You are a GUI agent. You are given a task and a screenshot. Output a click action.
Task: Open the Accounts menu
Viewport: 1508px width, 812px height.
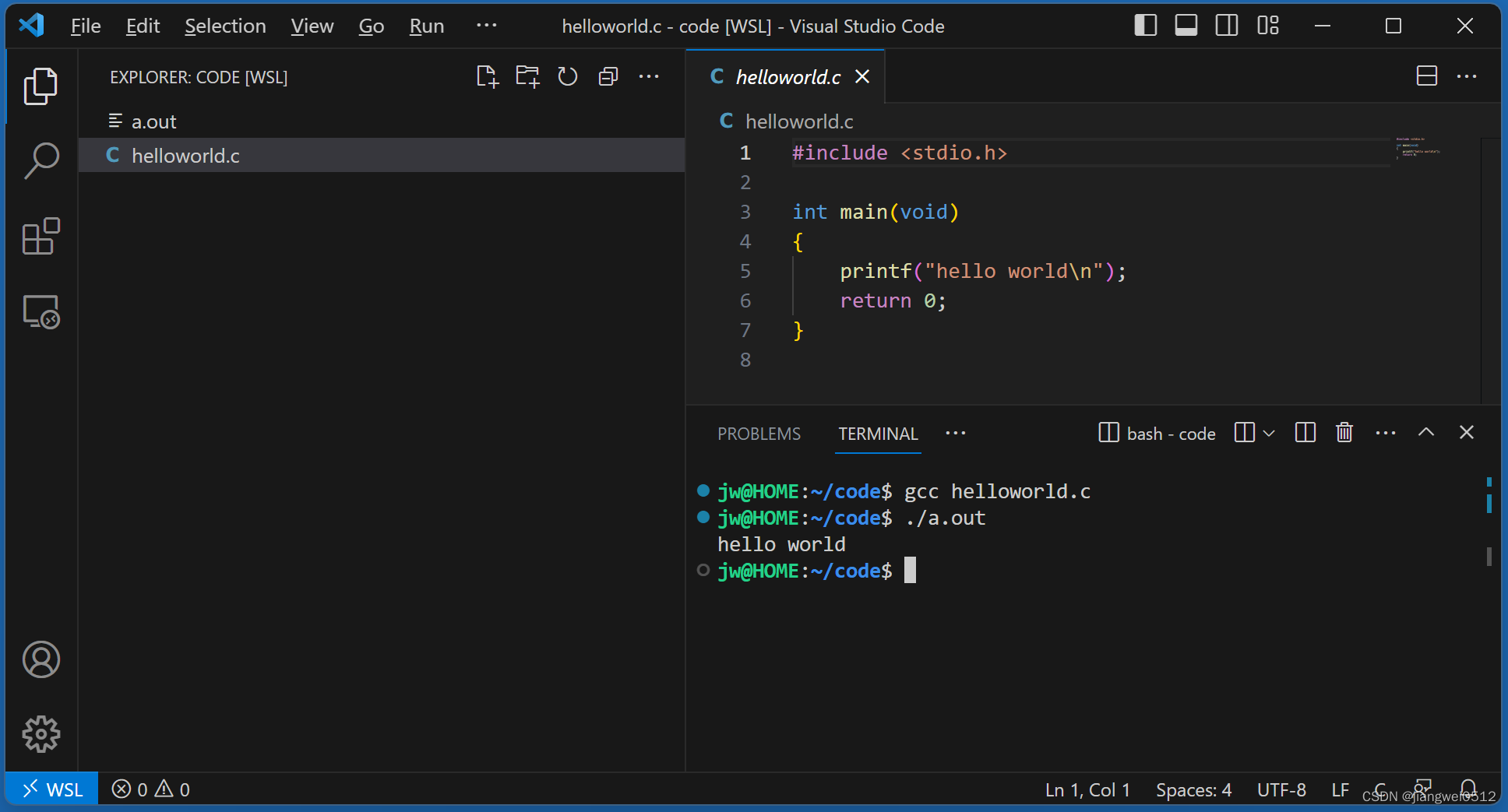[41, 659]
